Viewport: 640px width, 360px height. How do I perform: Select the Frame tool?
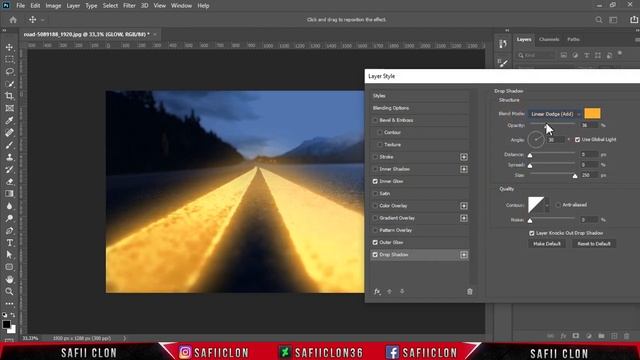(x=9, y=109)
